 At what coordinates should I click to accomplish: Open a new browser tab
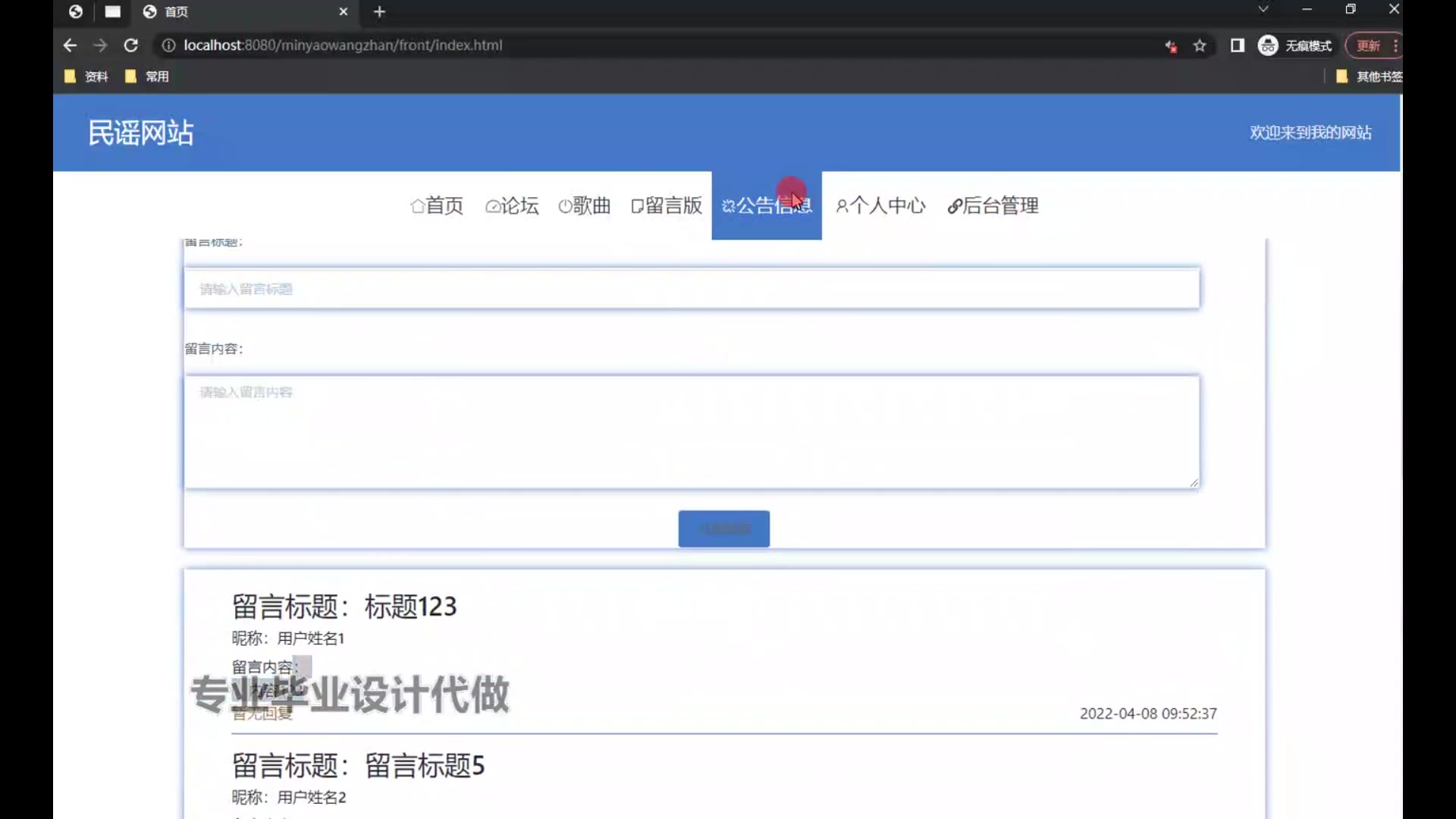380,11
